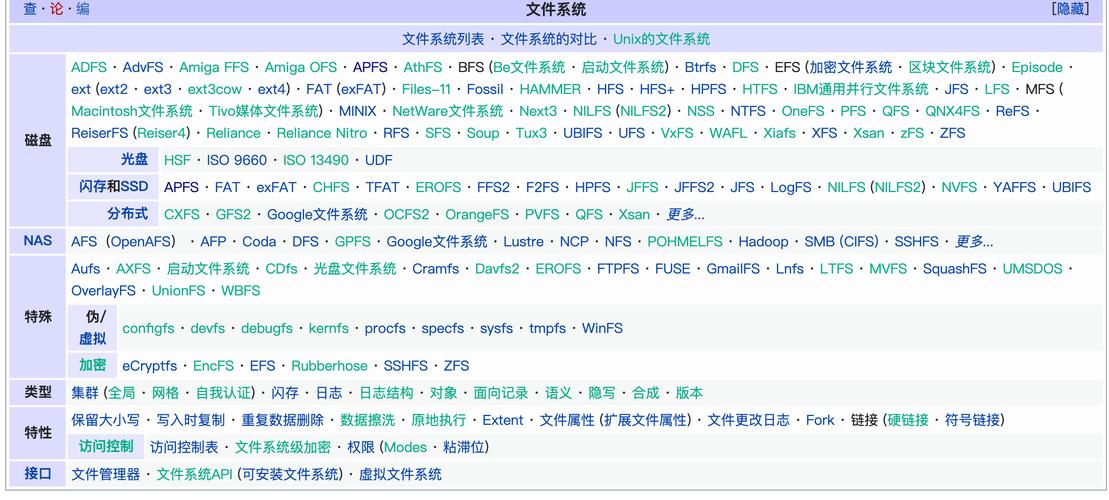The image size is (1109, 500).
Task: Open the Lustre link
Action: (523, 241)
